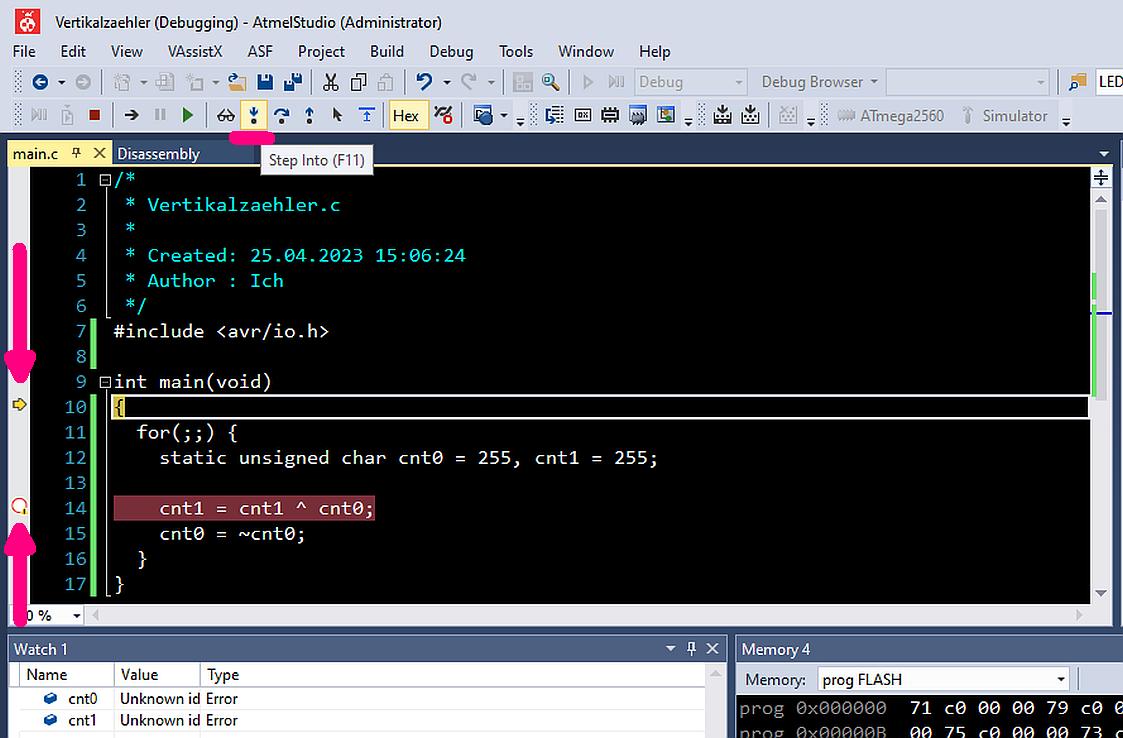Click the Run to Cursor pointer icon
The image size is (1123, 738).
[x=337, y=115]
